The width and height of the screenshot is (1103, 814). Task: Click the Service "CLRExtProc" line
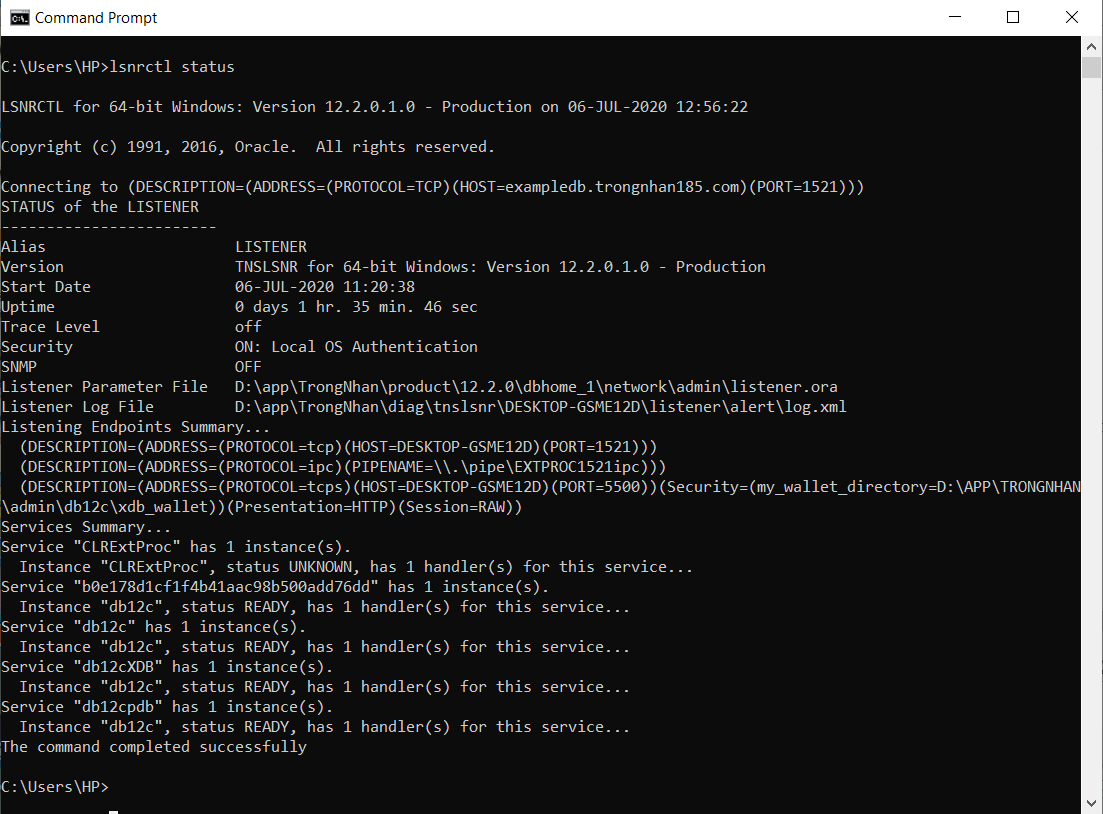[176, 547]
